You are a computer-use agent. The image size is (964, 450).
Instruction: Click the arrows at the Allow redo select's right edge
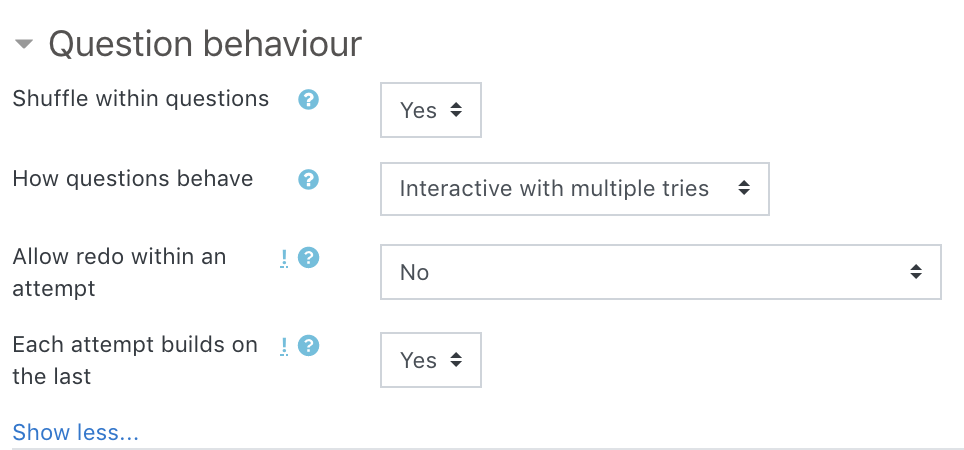915,272
